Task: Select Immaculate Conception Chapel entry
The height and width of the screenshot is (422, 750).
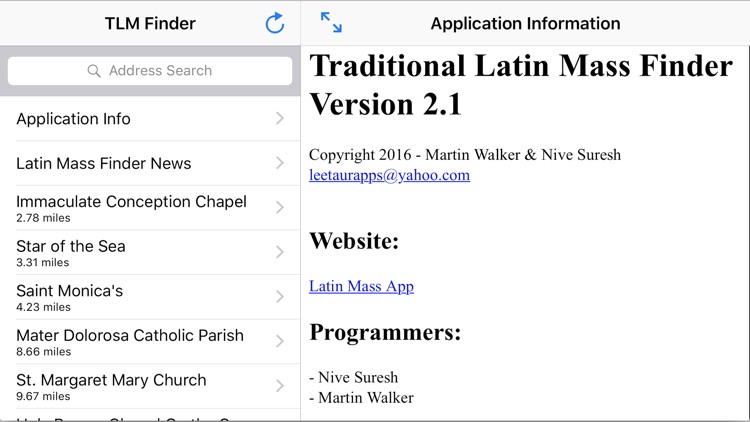Action: pos(131,208)
